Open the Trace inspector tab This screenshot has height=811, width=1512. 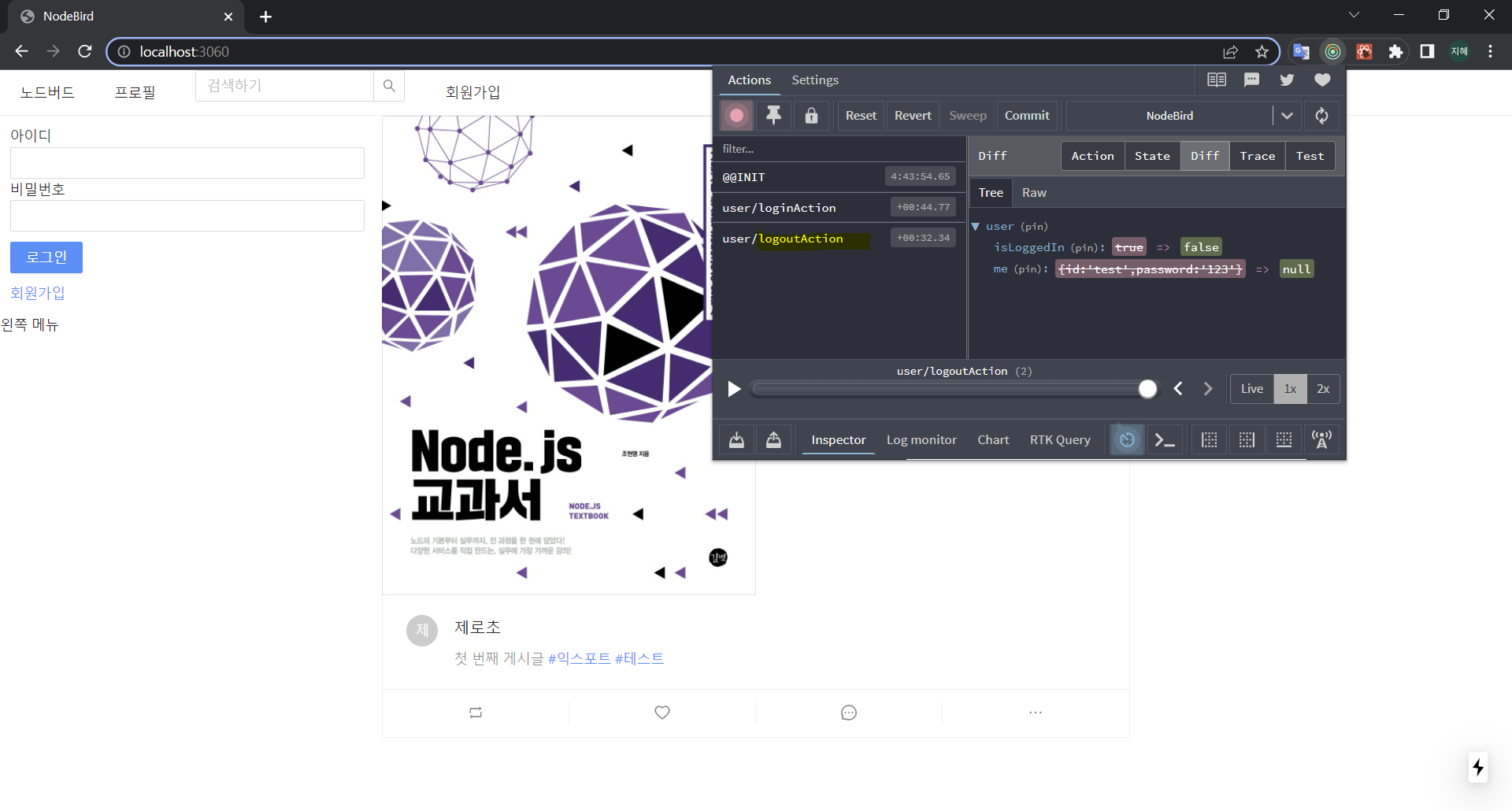click(1257, 156)
